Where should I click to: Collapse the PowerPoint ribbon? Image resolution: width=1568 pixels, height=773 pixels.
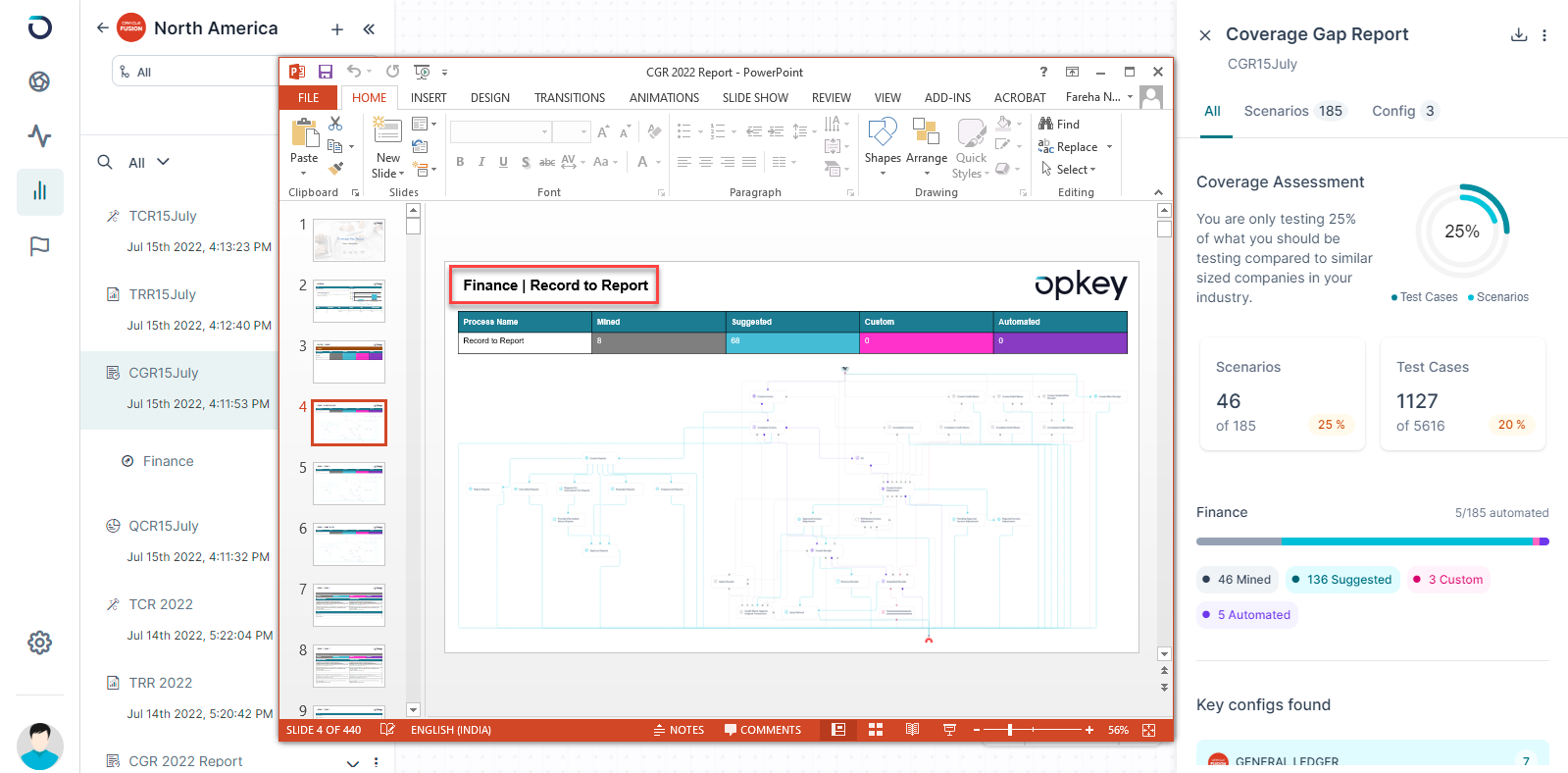[1158, 192]
